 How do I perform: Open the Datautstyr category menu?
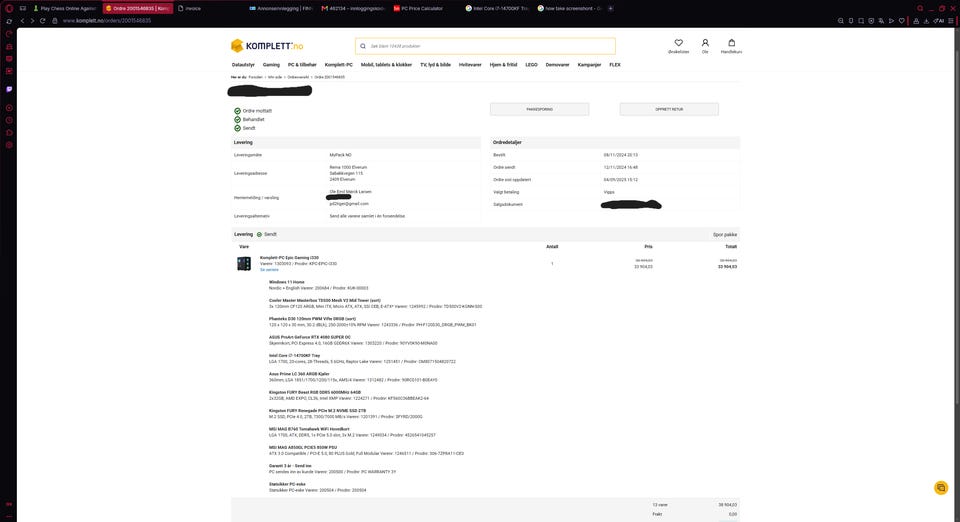243,65
